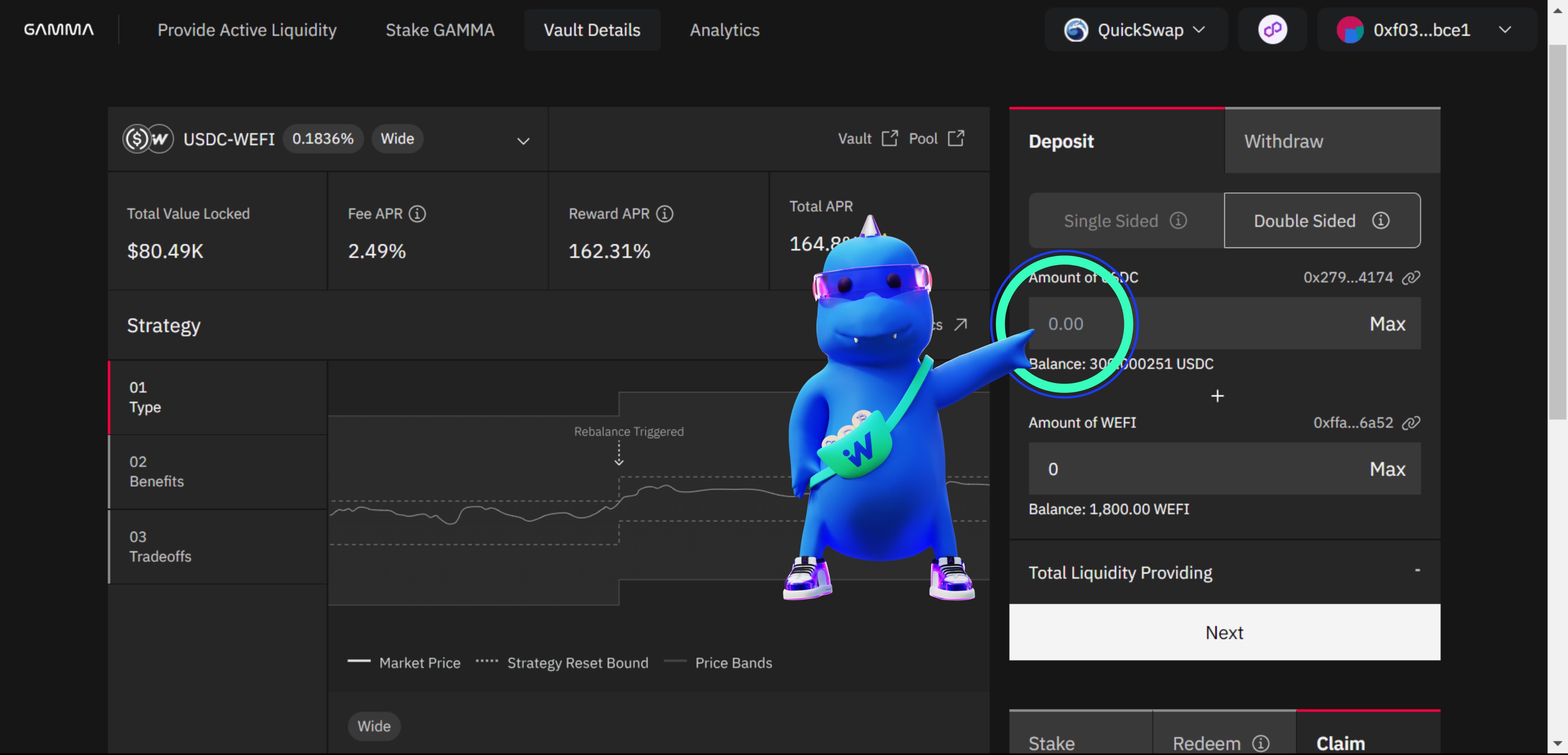This screenshot has width=1568, height=755.
Task: Click the $80.49K Total Value Locked
Action: (165, 251)
